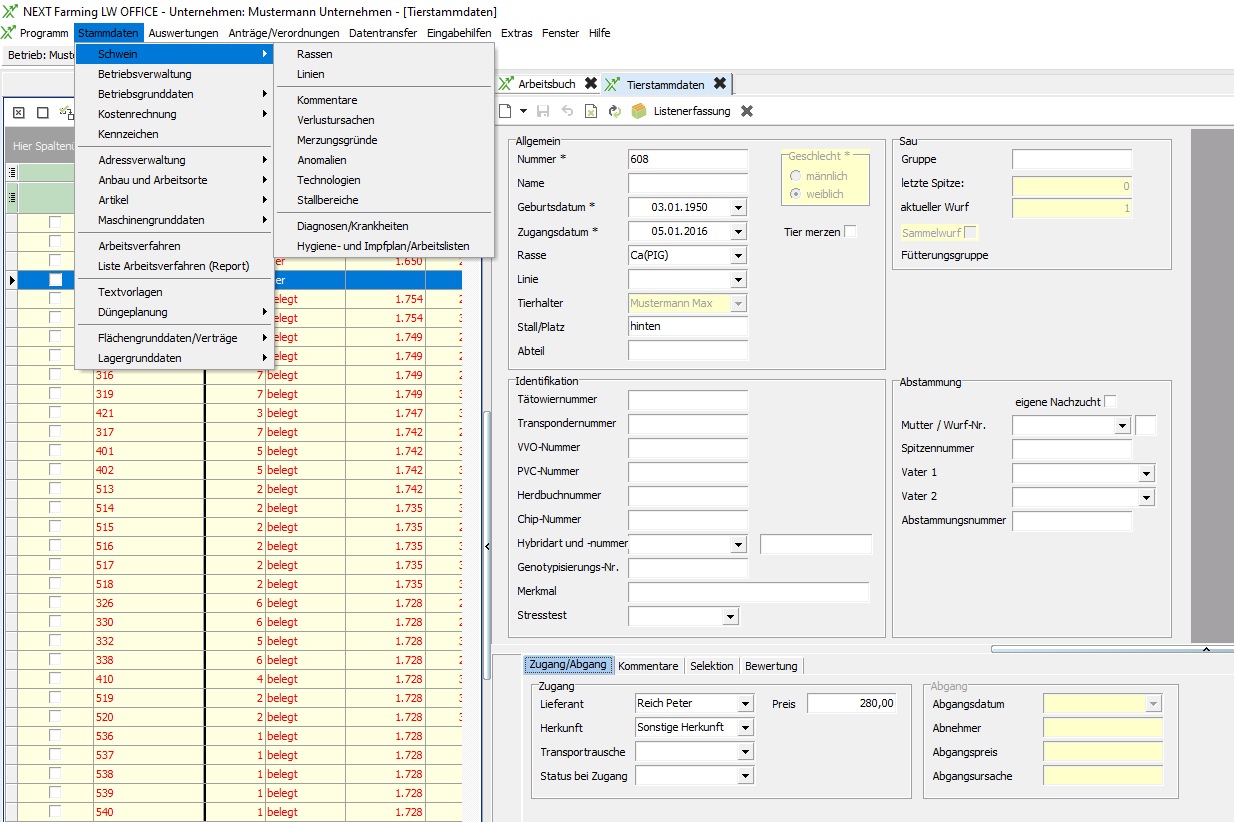Click the new record document icon
This screenshot has width=1234, height=822.
point(507,111)
